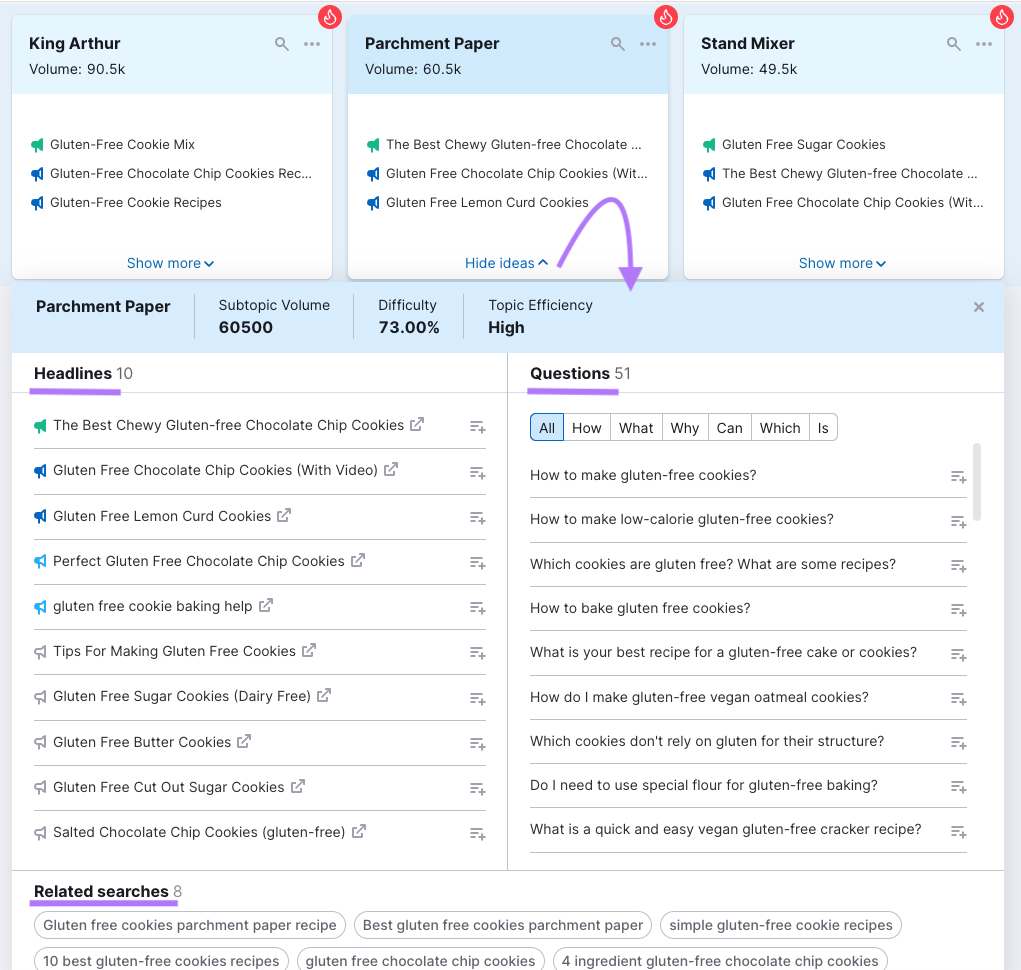Select the 'How' question filter
Screen dimensions: 1021x970
(586, 426)
